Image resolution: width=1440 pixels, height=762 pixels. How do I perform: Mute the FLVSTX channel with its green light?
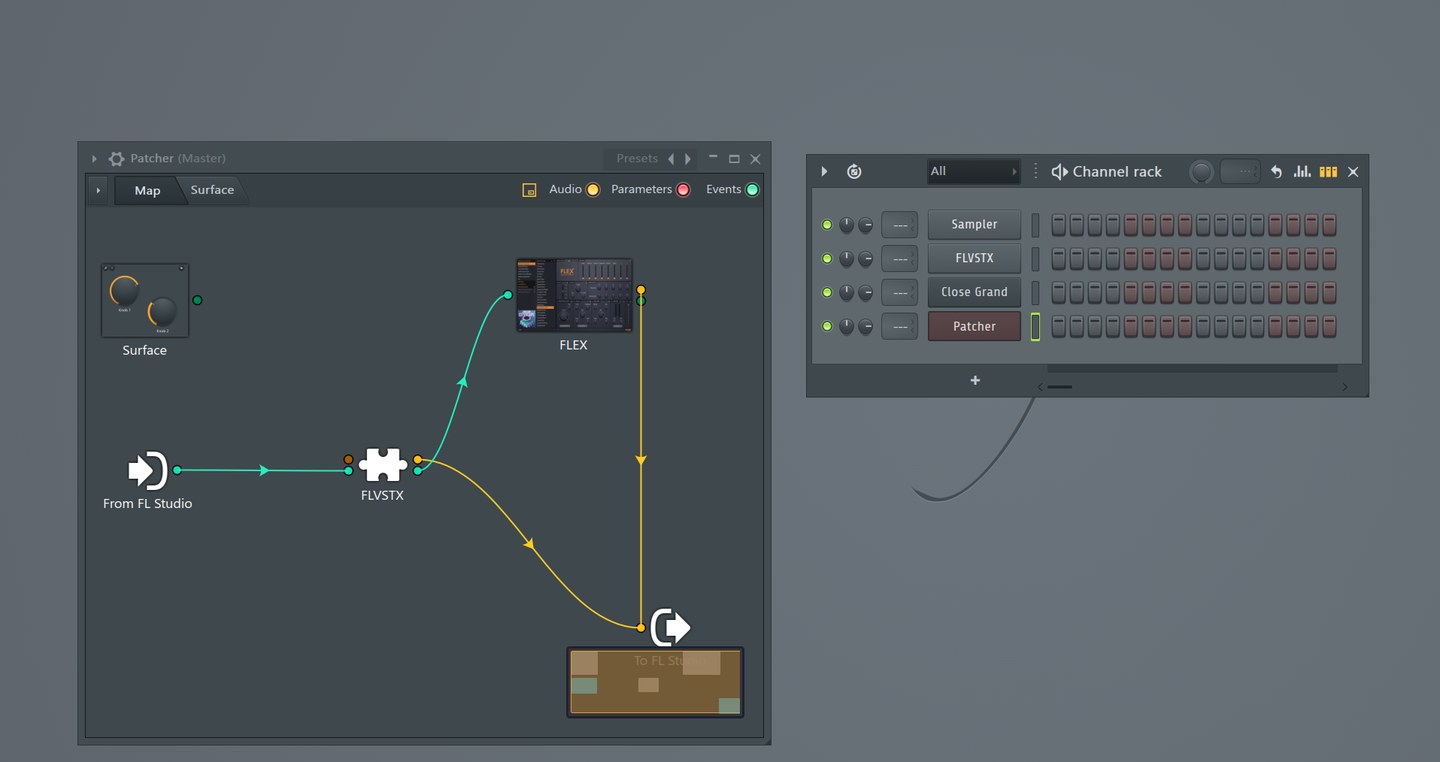tap(827, 259)
